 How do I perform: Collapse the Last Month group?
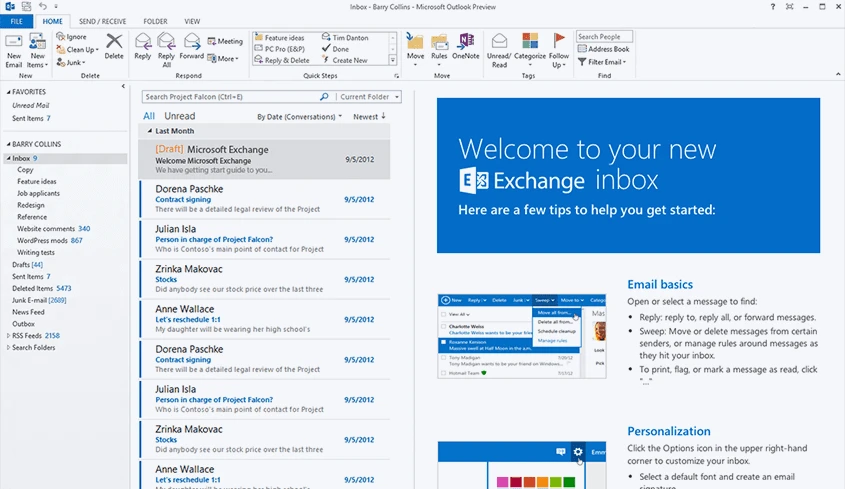[x=150, y=131]
